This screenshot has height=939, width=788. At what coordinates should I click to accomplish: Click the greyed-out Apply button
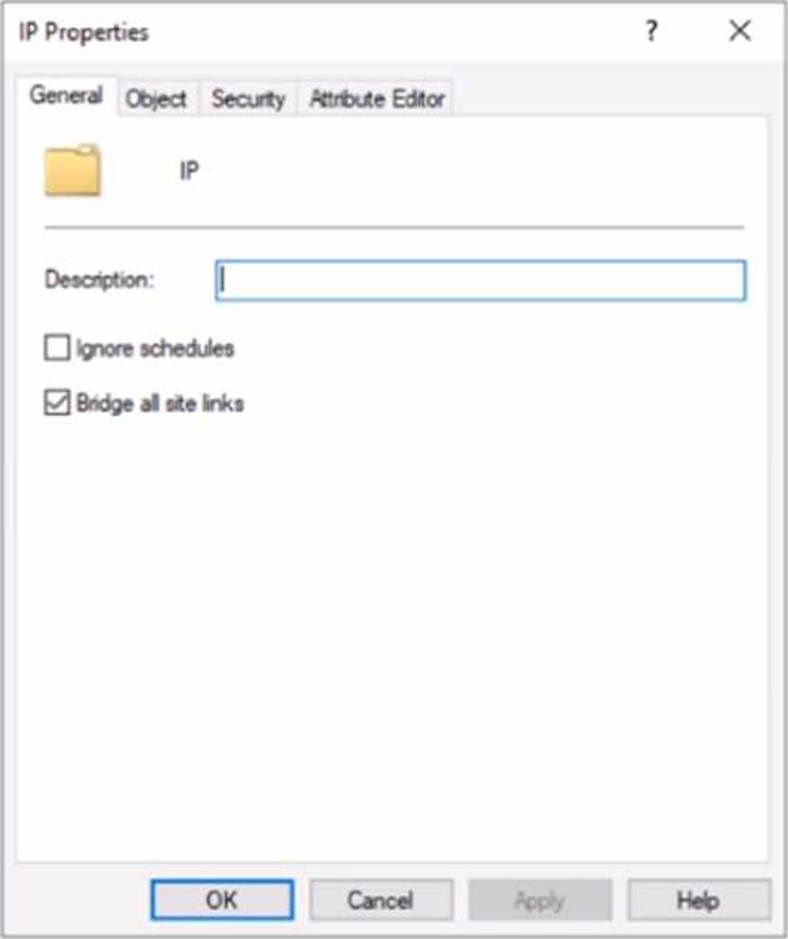[540, 899]
